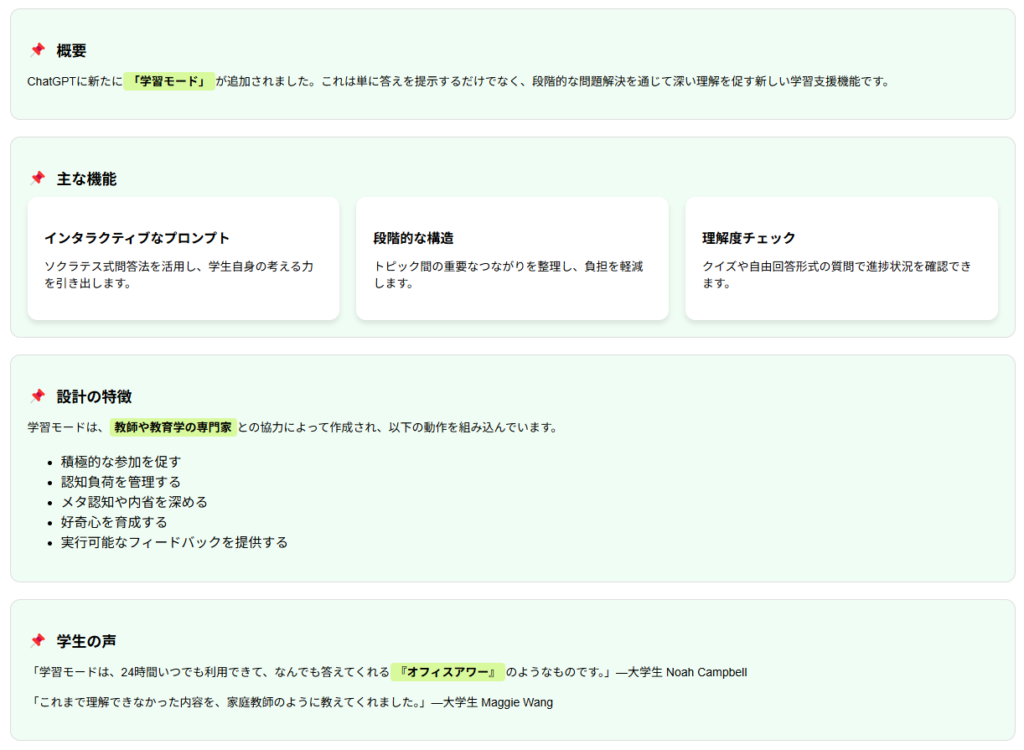The image size is (1024, 750).
Task: Select the インタラクティブなプロンプト card title
Action: (137, 238)
